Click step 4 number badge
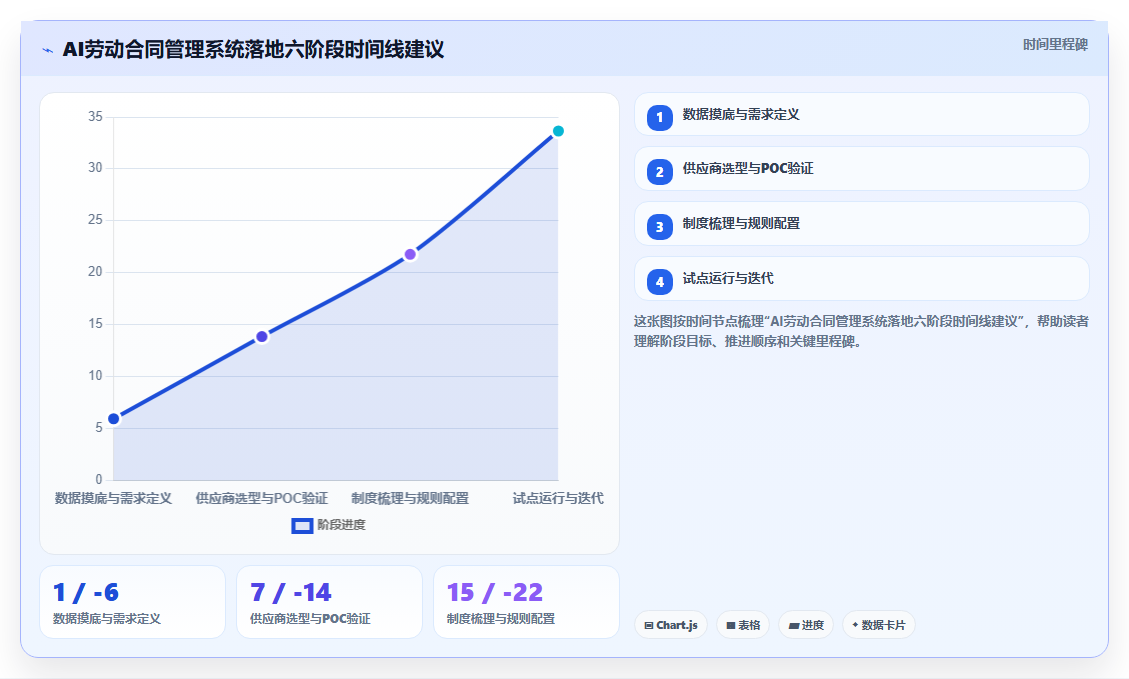This screenshot has width=1129, height=679. tap(660, 282)
